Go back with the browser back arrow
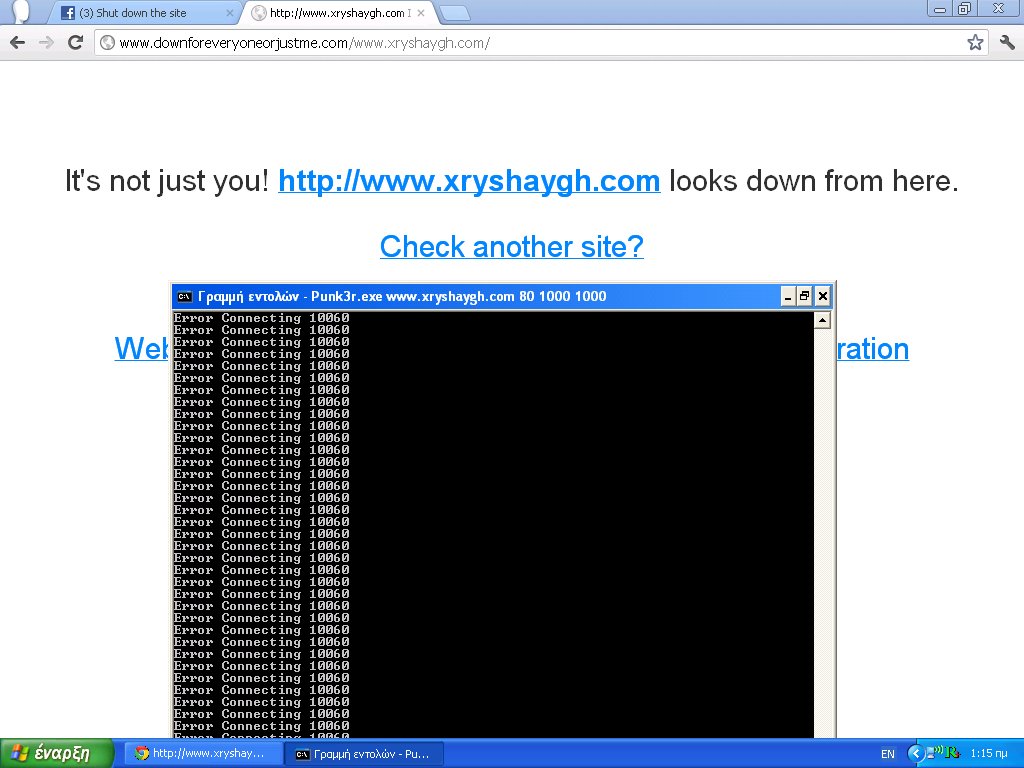Screen dimensions: 1024x768 coord(18,43)
